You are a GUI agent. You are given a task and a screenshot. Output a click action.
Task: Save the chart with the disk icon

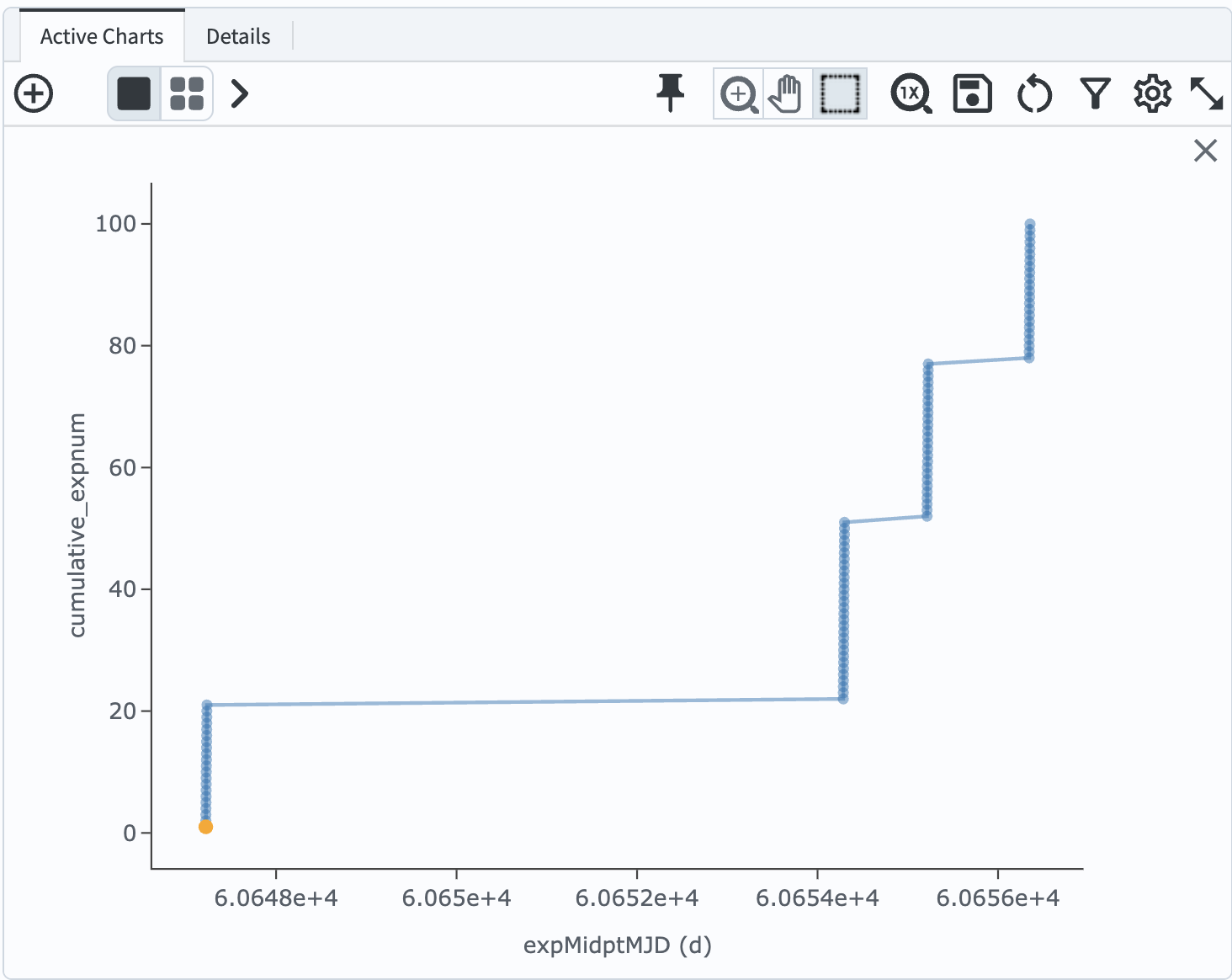tap(972, 93)
